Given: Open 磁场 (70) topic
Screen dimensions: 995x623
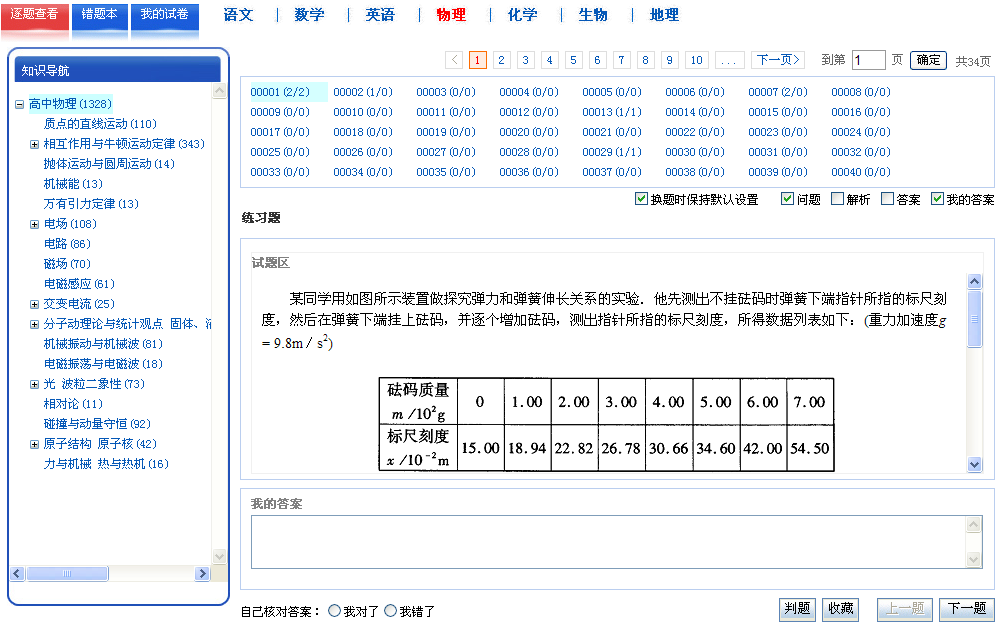Looking at the screenshot, I should 67,264.
